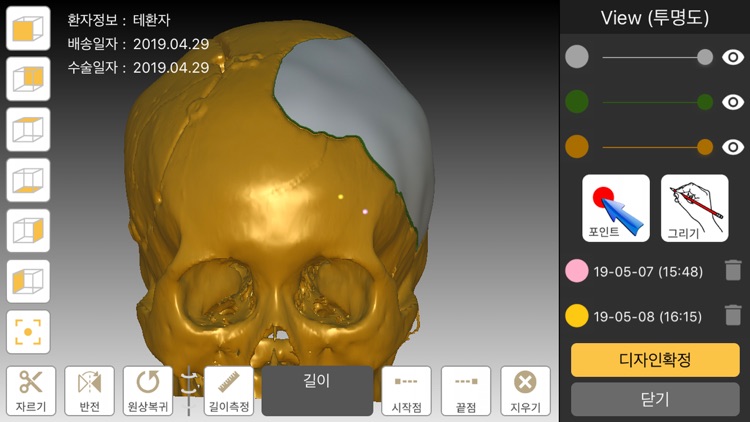Select the bottom face cube view

tap(28, 180)
